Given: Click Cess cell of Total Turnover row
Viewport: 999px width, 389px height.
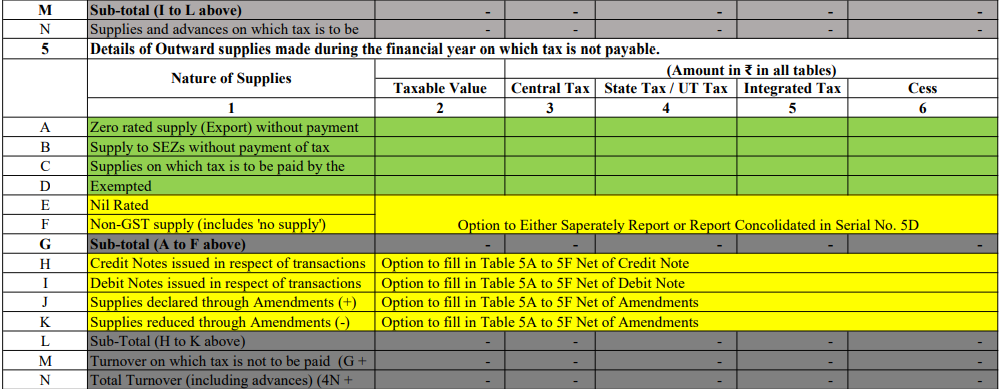Looking at the screenshot, I should point(923,380).
